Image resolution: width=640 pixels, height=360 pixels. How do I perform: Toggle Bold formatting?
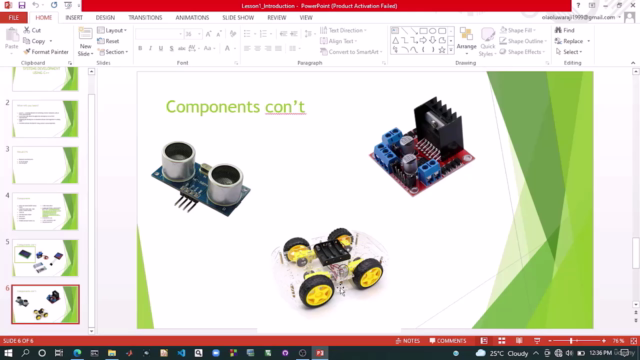pos(140,48)
